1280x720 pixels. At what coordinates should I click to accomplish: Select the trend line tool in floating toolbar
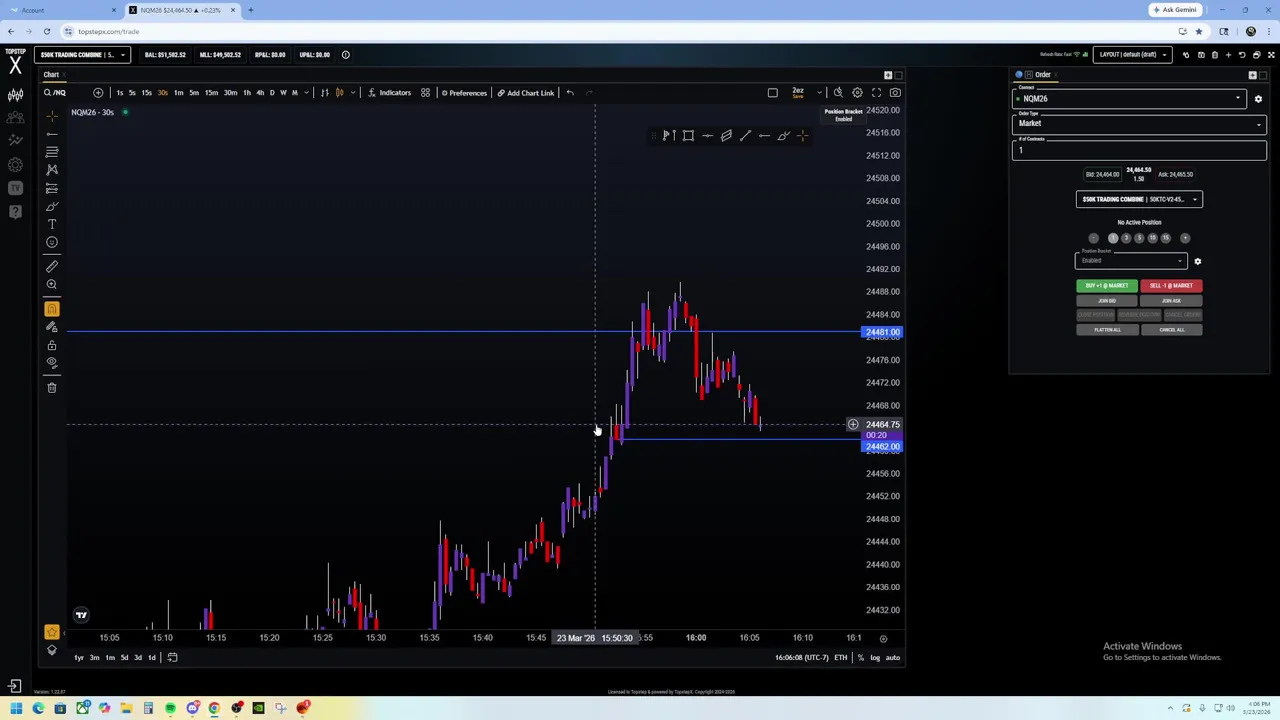click(745, 136)
